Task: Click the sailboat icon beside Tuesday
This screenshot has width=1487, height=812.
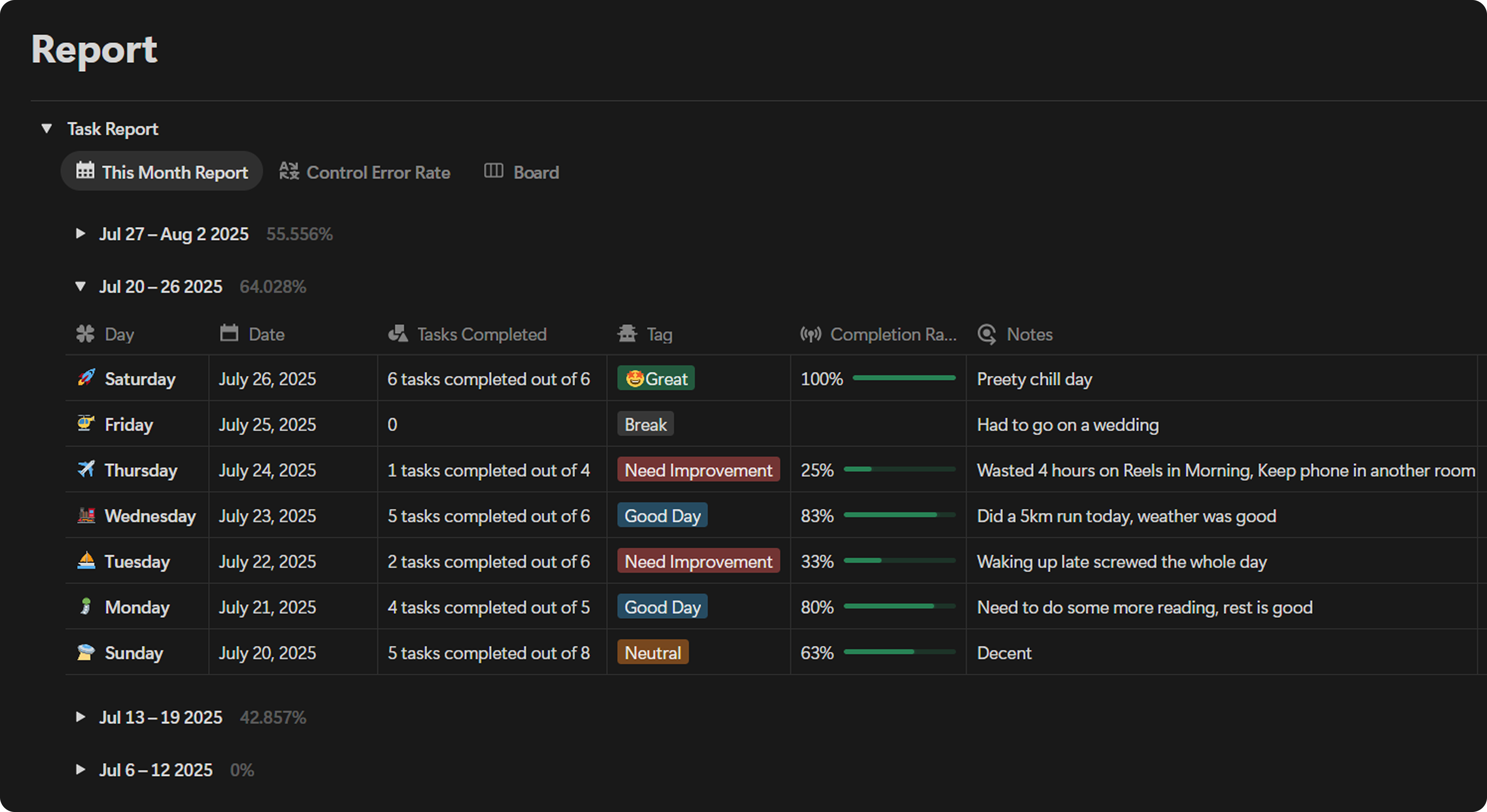Action: click(86, 560)
